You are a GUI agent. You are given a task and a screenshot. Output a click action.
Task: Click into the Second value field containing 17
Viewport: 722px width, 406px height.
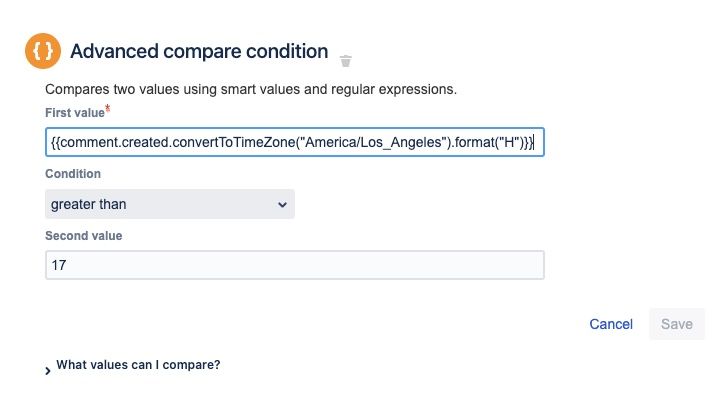(x=294, y=265)
